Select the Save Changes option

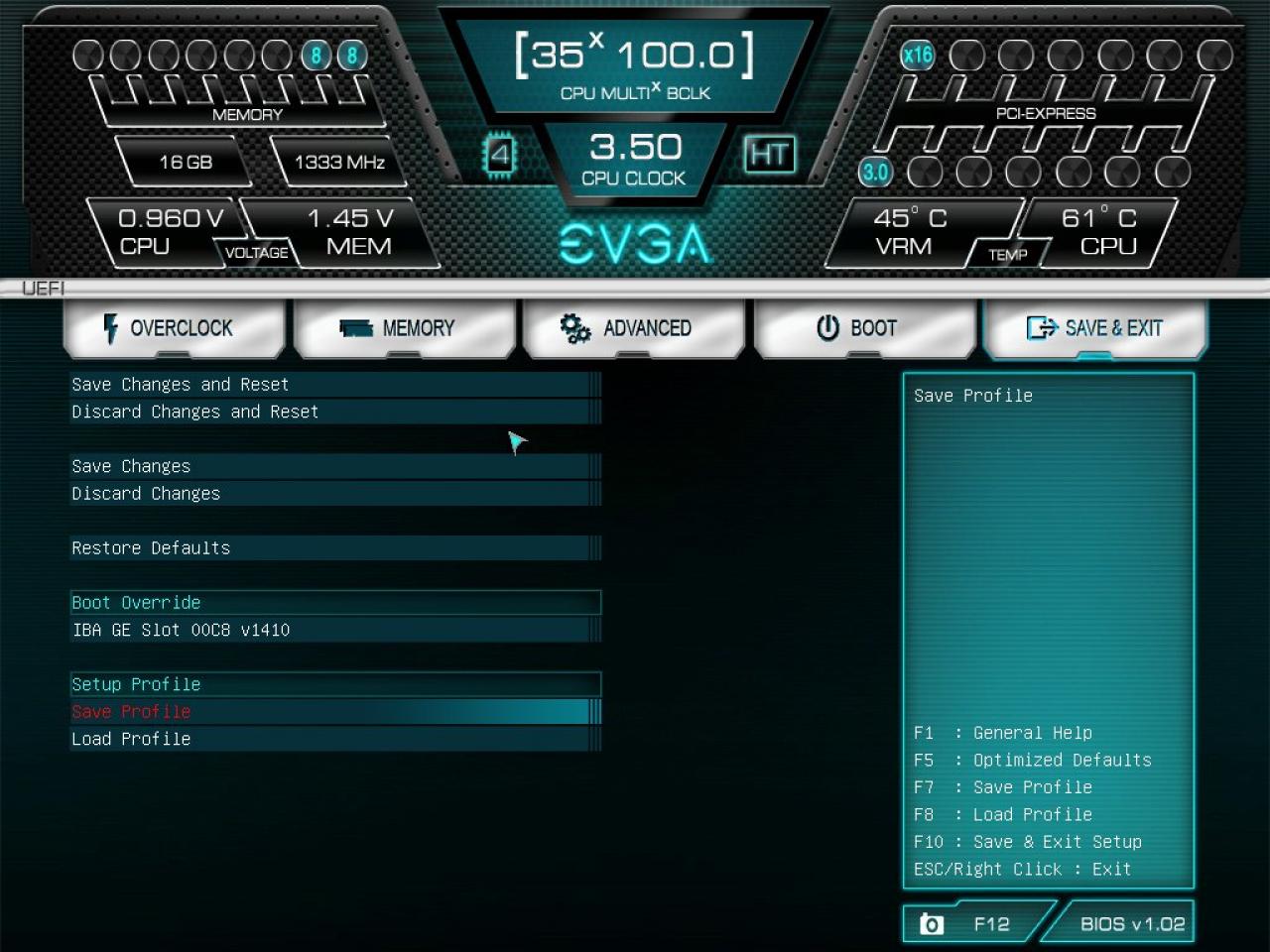(x=335, y=466)
